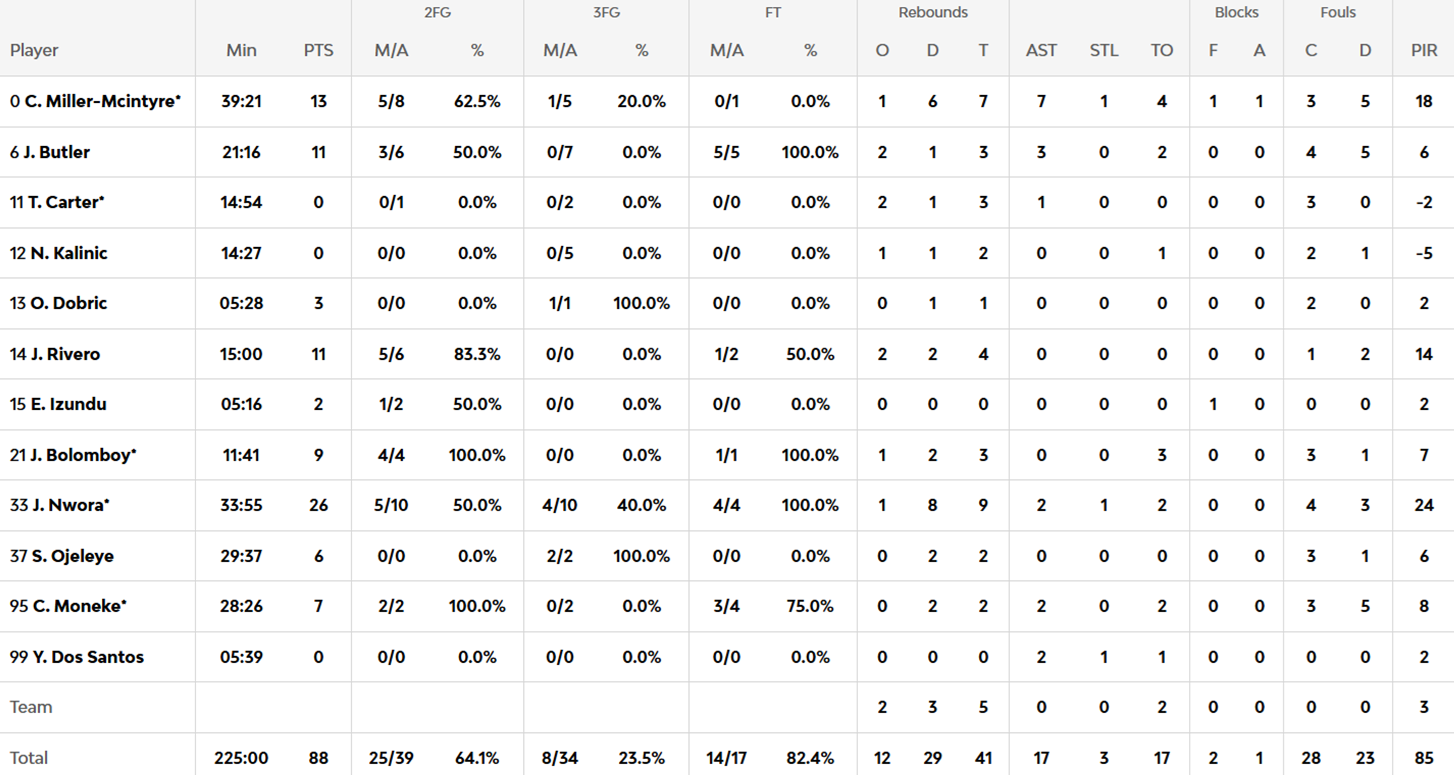Image resolution: width=1454 pixels, height=775 pixels.
Task: Click the AST column header
Action: (1041, 50)
